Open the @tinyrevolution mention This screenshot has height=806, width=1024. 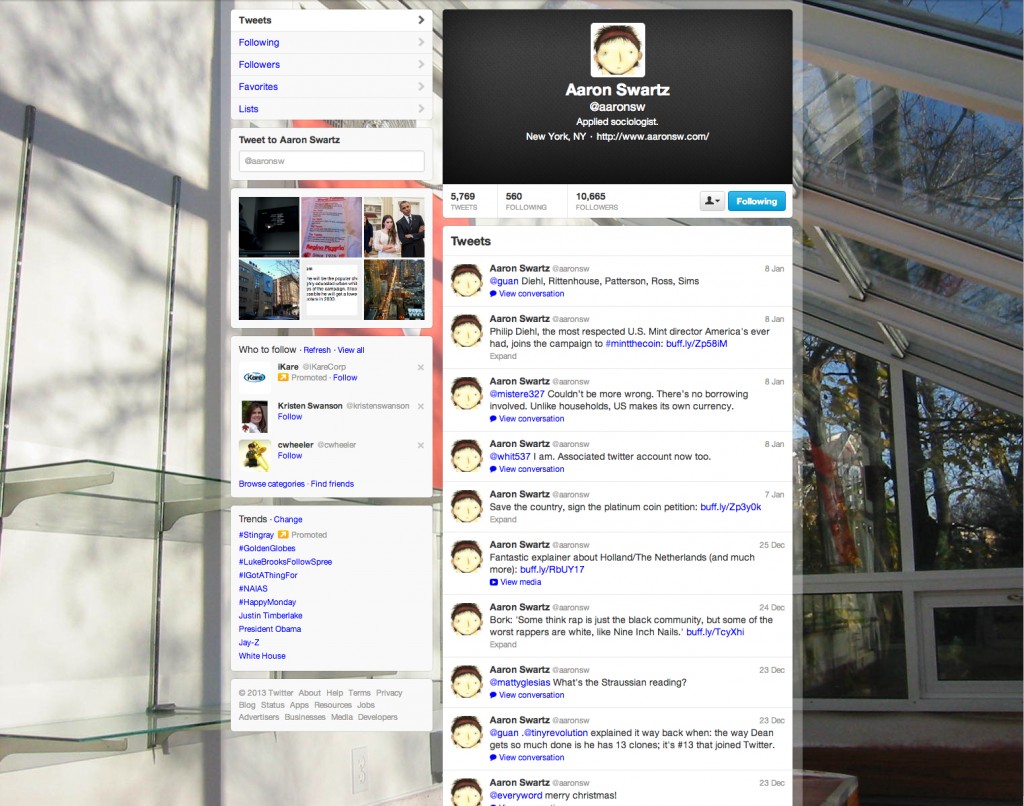click(556, 733)
